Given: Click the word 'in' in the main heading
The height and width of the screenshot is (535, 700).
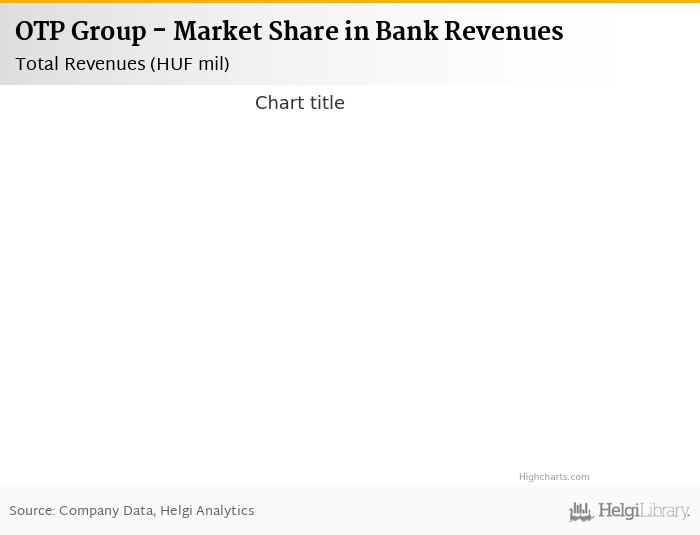Looking at the screenshot, I should [356, 32].
